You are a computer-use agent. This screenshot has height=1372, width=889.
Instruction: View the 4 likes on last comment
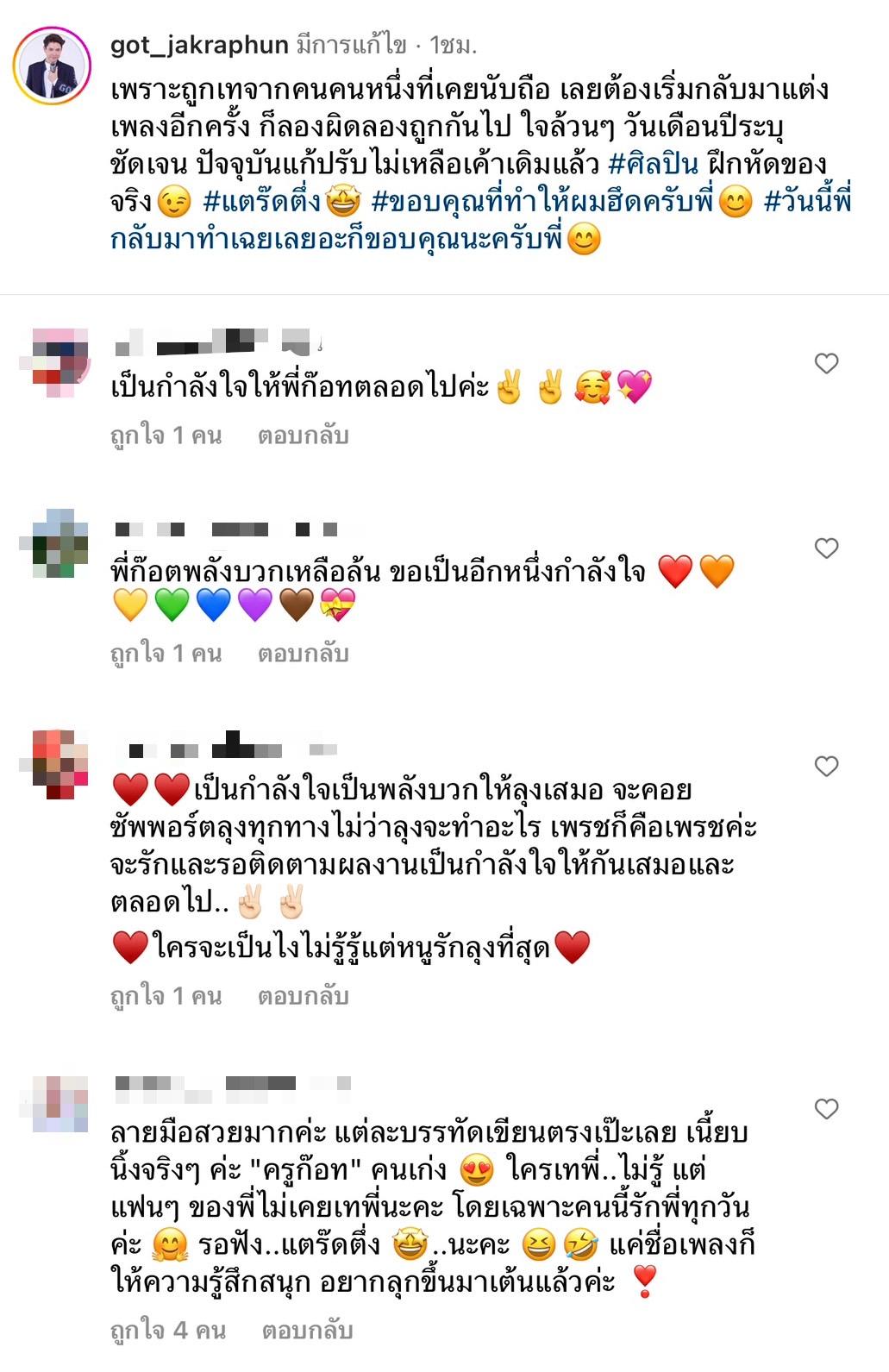click(x=168, y=1331)
